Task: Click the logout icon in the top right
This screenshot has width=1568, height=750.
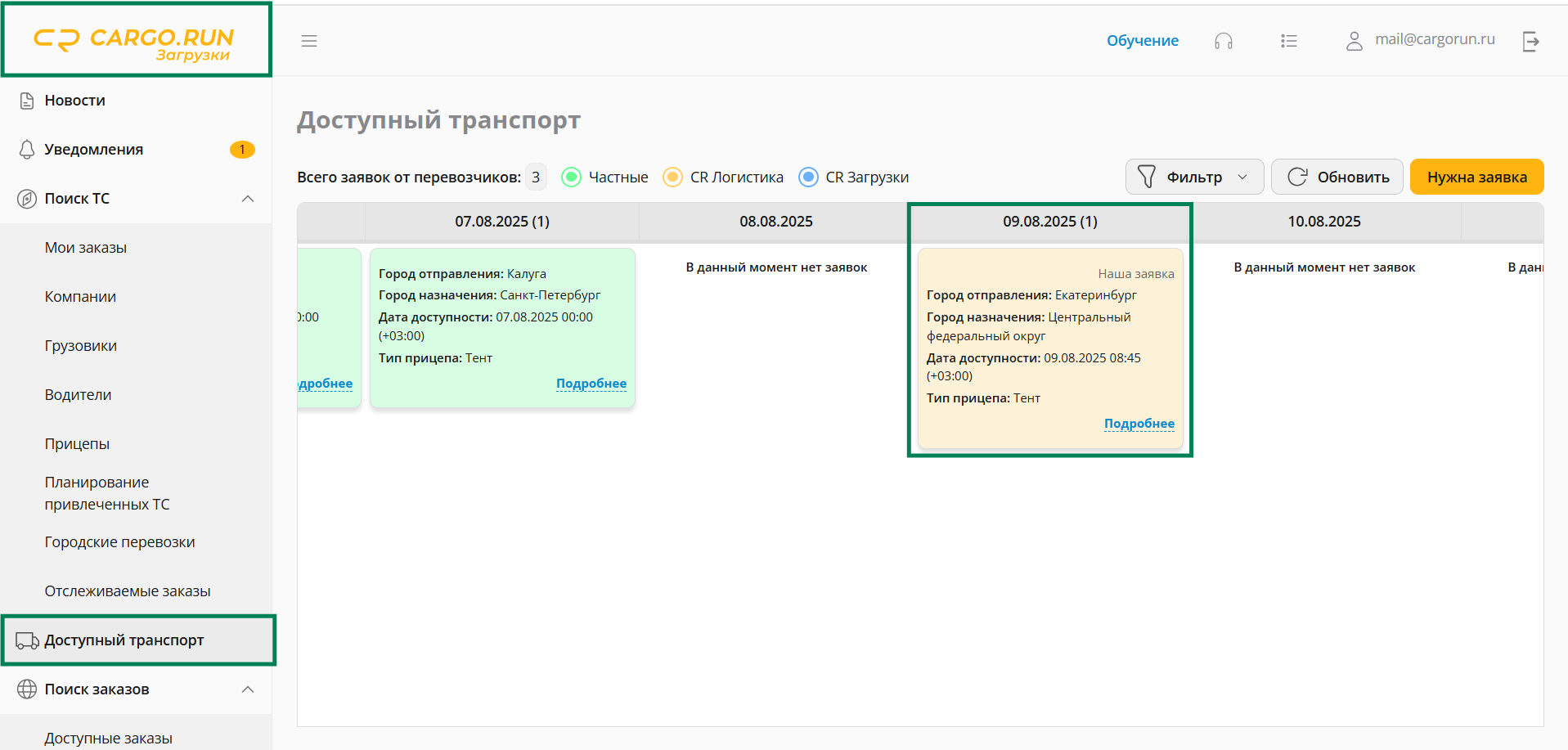Action: coord(1530,41)
